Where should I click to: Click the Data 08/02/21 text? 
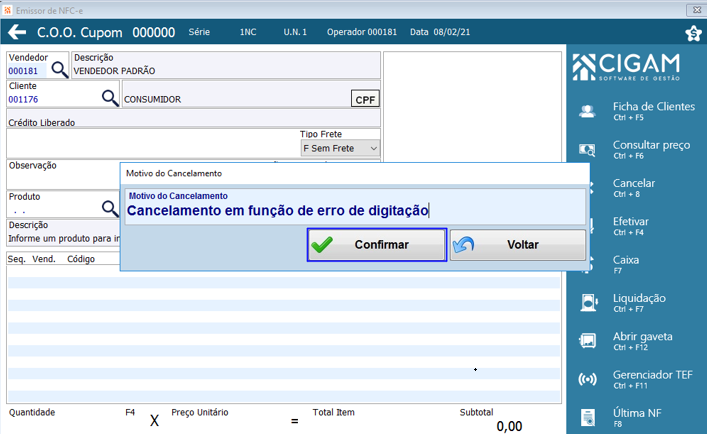[440, 32]
